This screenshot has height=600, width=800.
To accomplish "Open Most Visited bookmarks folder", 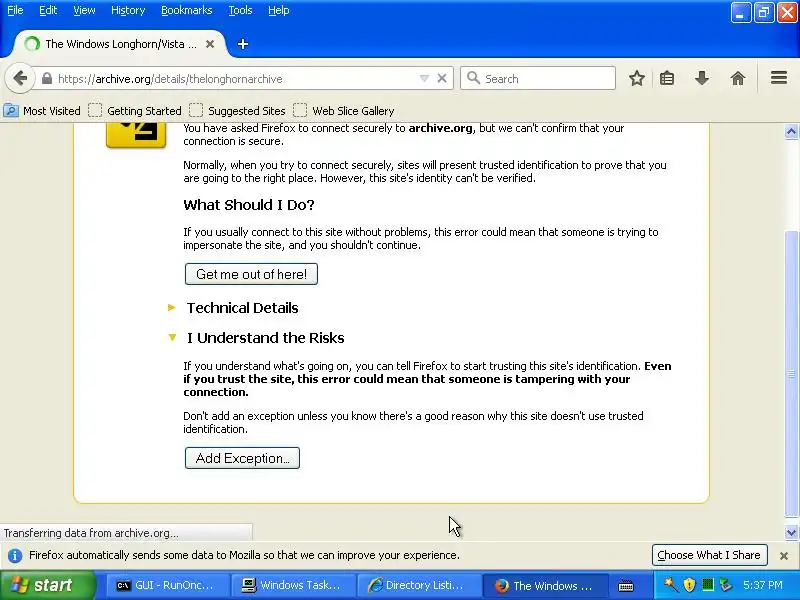I will click(42, 111).
